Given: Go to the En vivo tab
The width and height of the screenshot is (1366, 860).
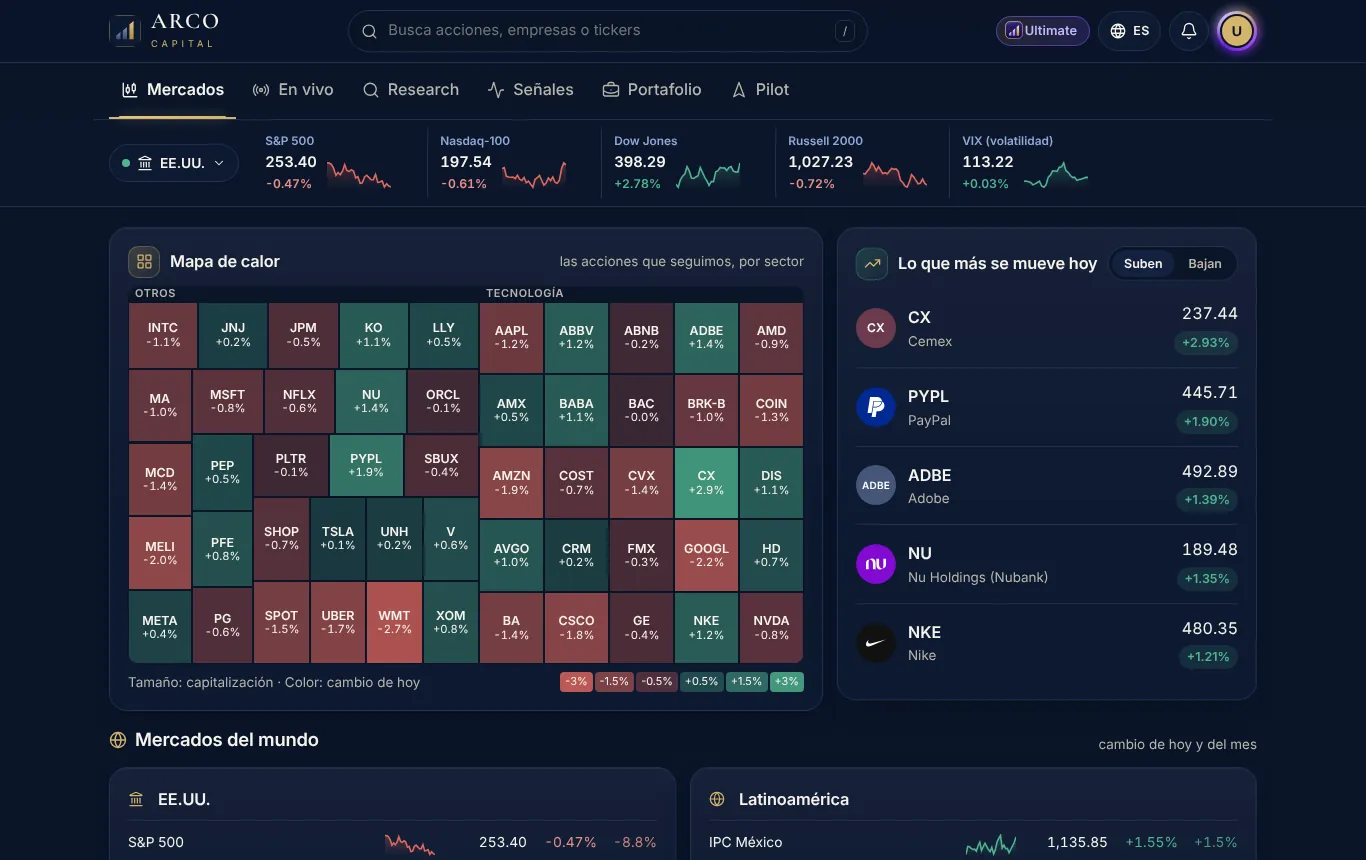Looking at the screenshot, I should [x=293, y=90].
